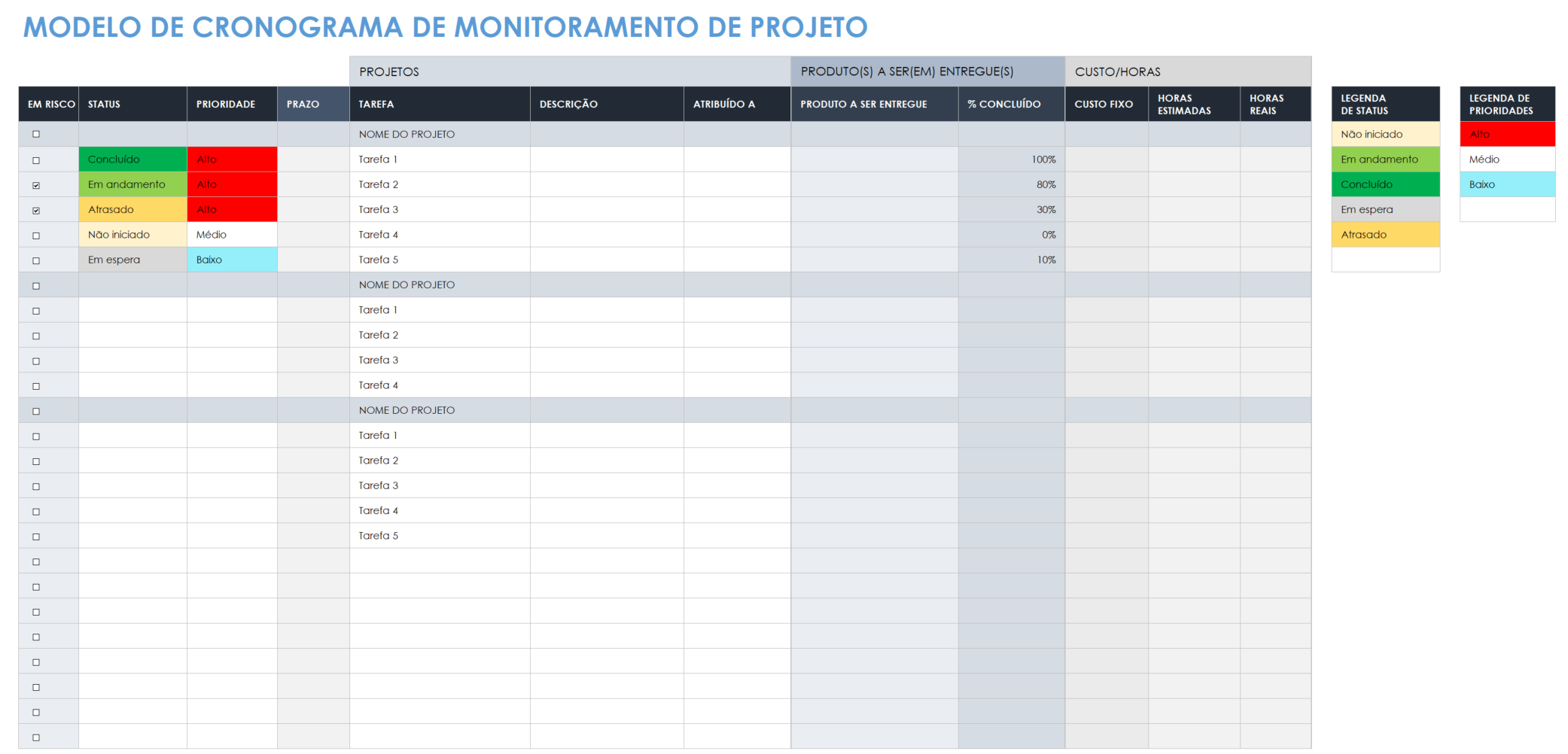Image resolution: width=1568 pixels, height=754 pixels.
Task: Uncheck the Em Risco box for Atrasado row
Action: tap(36, 211)
